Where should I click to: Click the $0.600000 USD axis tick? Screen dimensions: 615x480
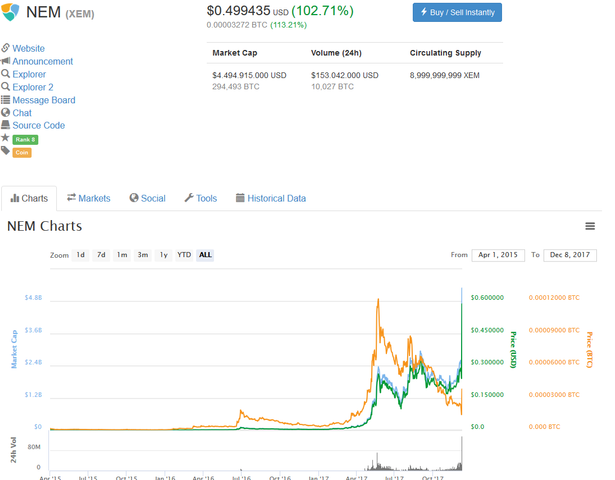[x=487, y=298]
